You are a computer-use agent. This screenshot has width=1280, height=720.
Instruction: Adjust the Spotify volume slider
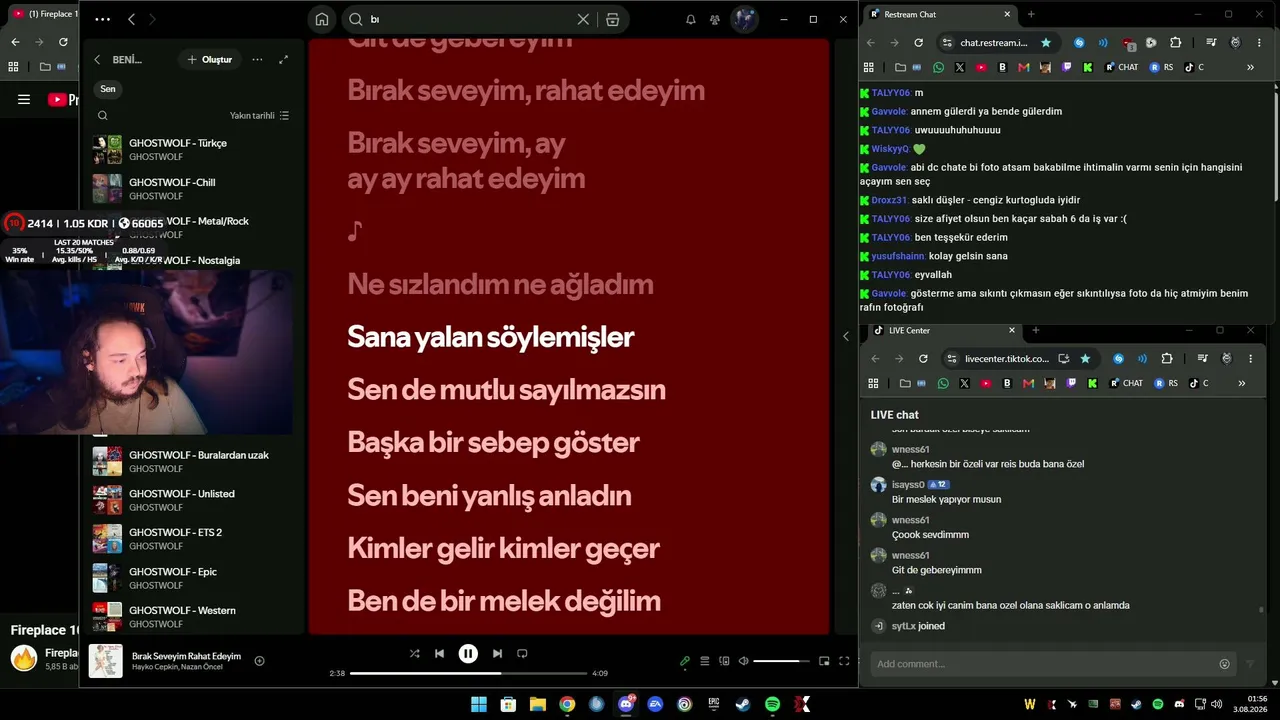(x=781, y=661)
